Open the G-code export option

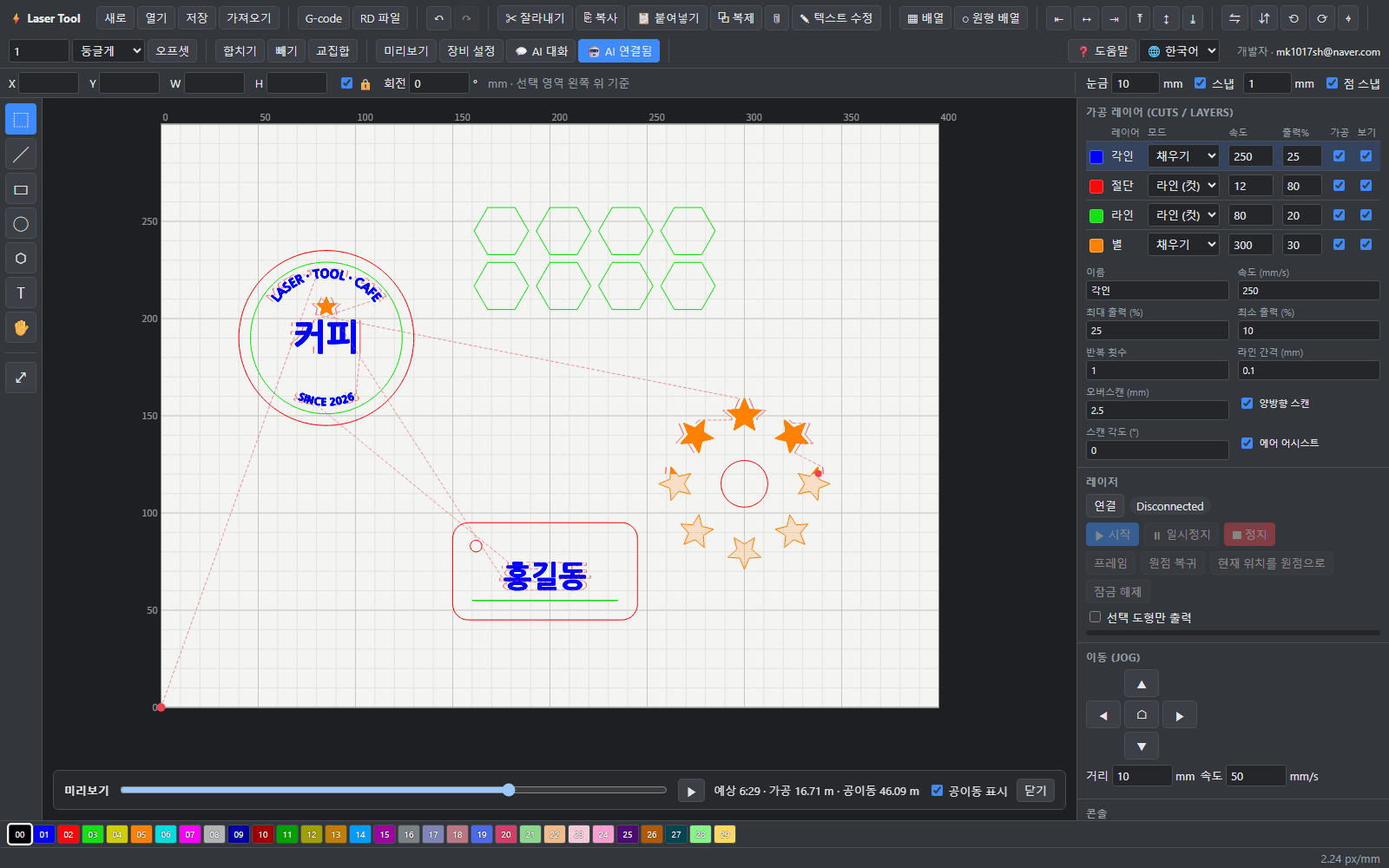[324, 18]
